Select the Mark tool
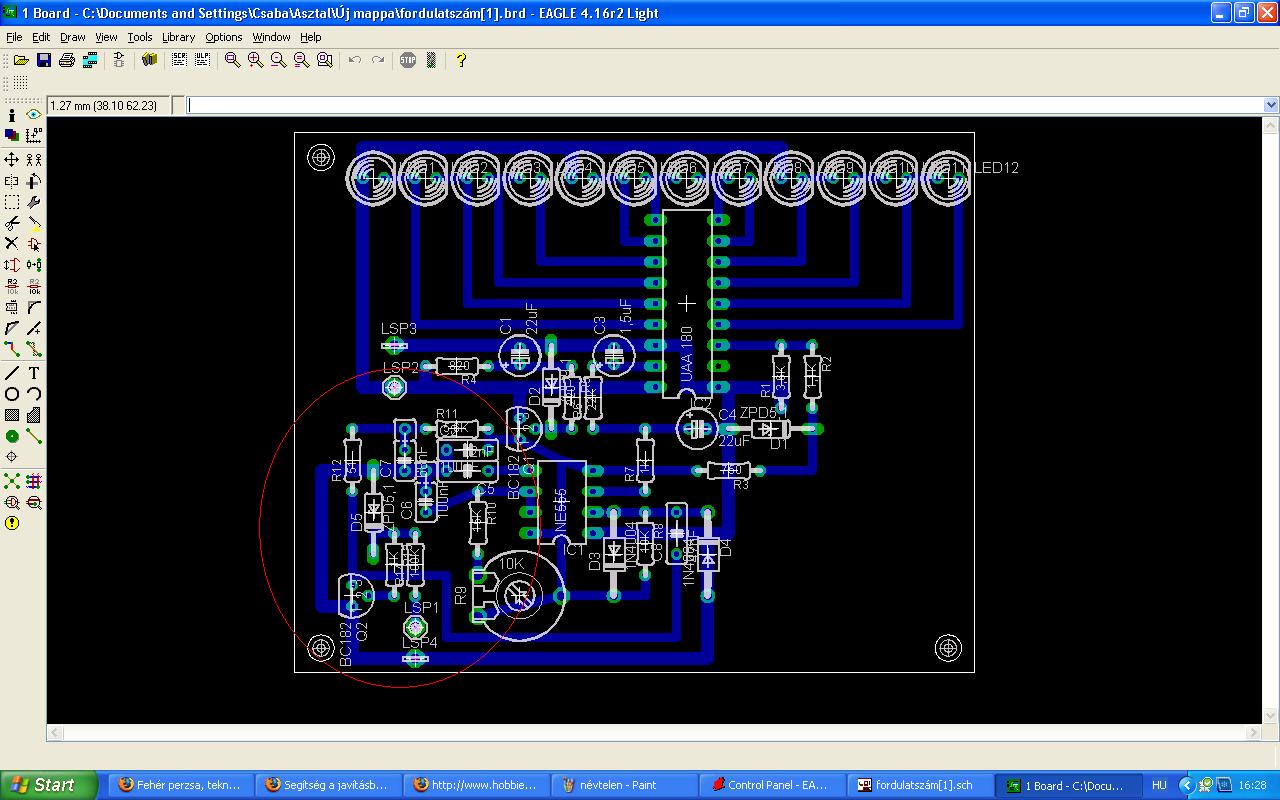This screenshot has width=1280, height=800. point(34,135)
